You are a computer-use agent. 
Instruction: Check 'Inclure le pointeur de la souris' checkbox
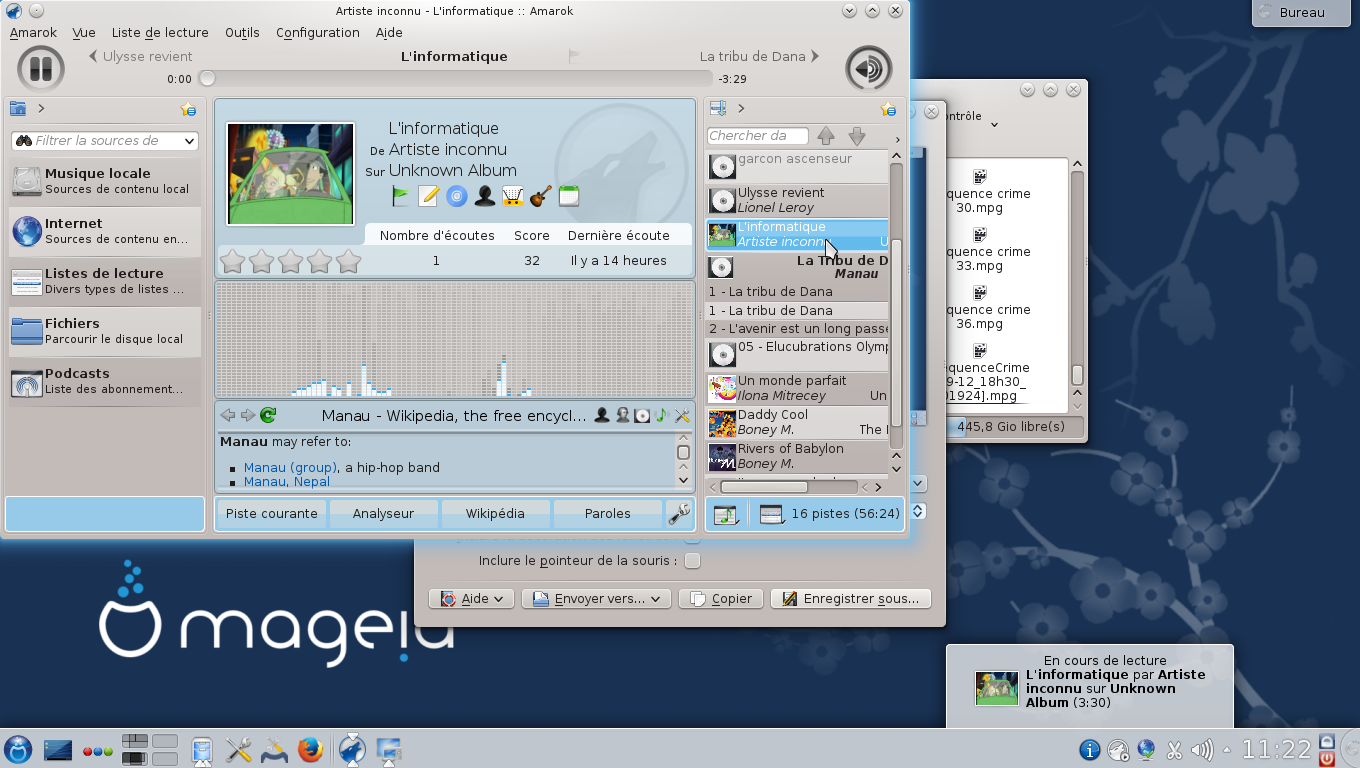point(692,561)
